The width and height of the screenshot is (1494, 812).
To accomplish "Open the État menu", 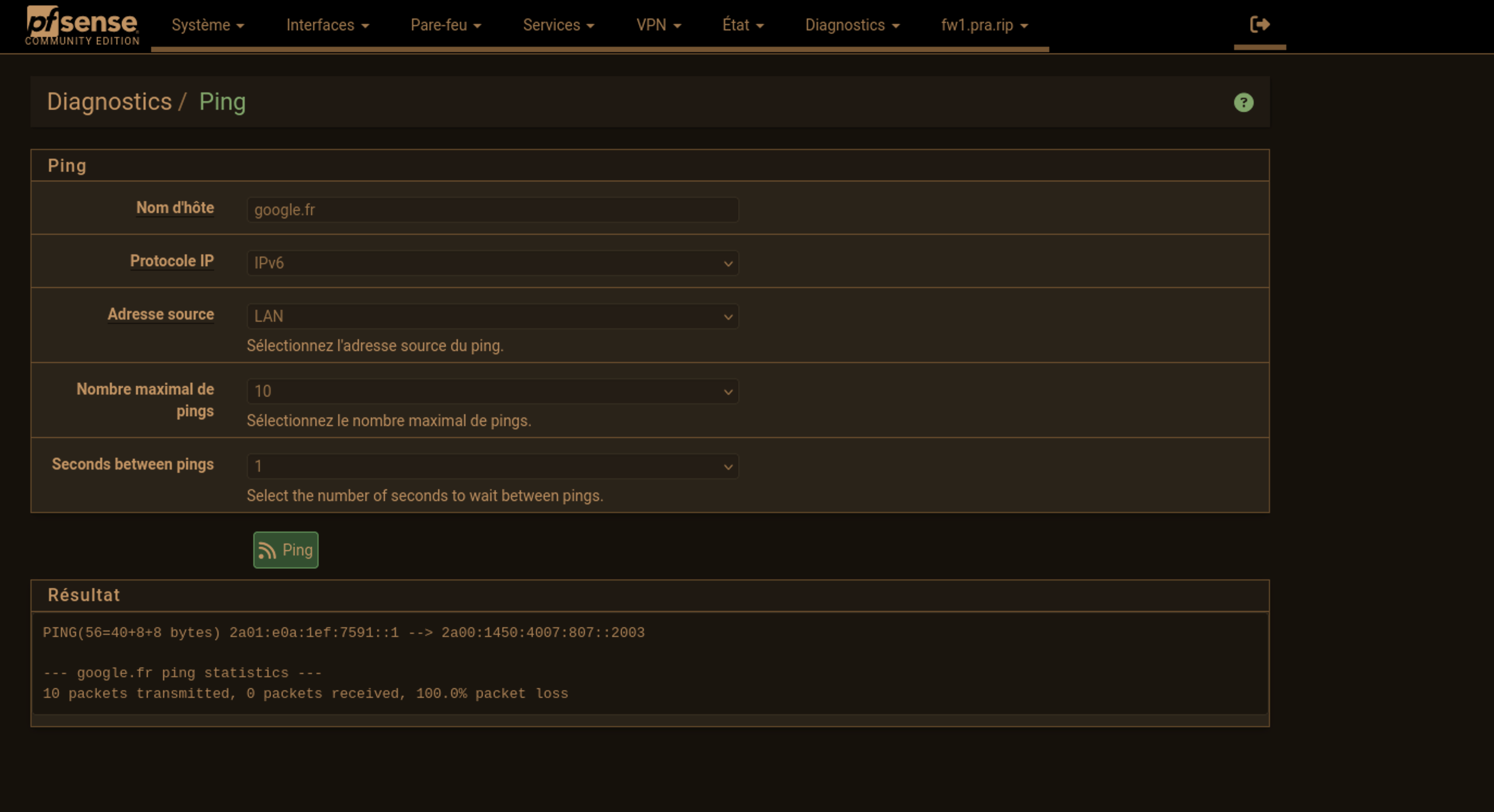I will point(743,25).
